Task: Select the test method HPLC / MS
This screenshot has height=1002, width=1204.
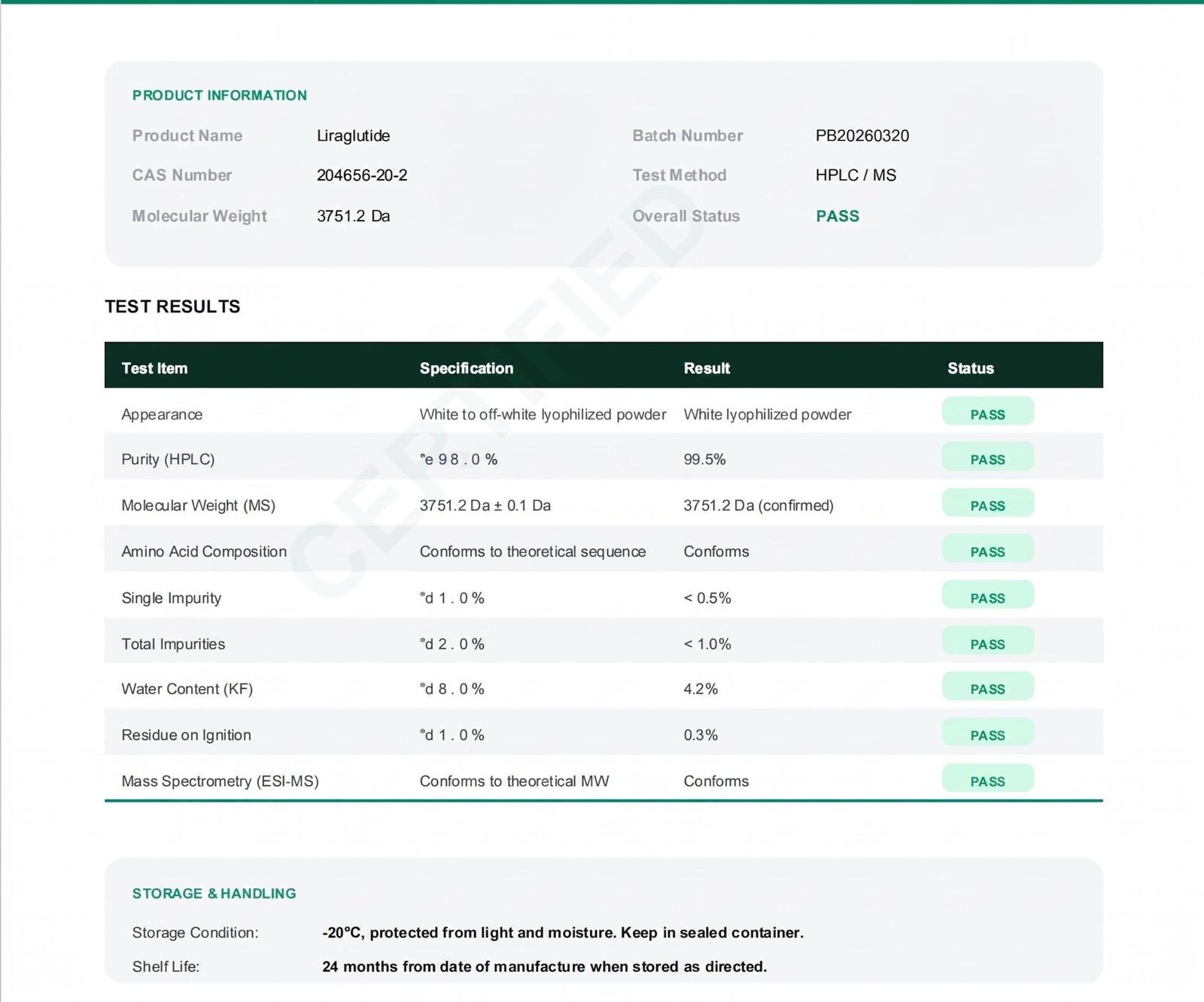Action: point(856,175)
